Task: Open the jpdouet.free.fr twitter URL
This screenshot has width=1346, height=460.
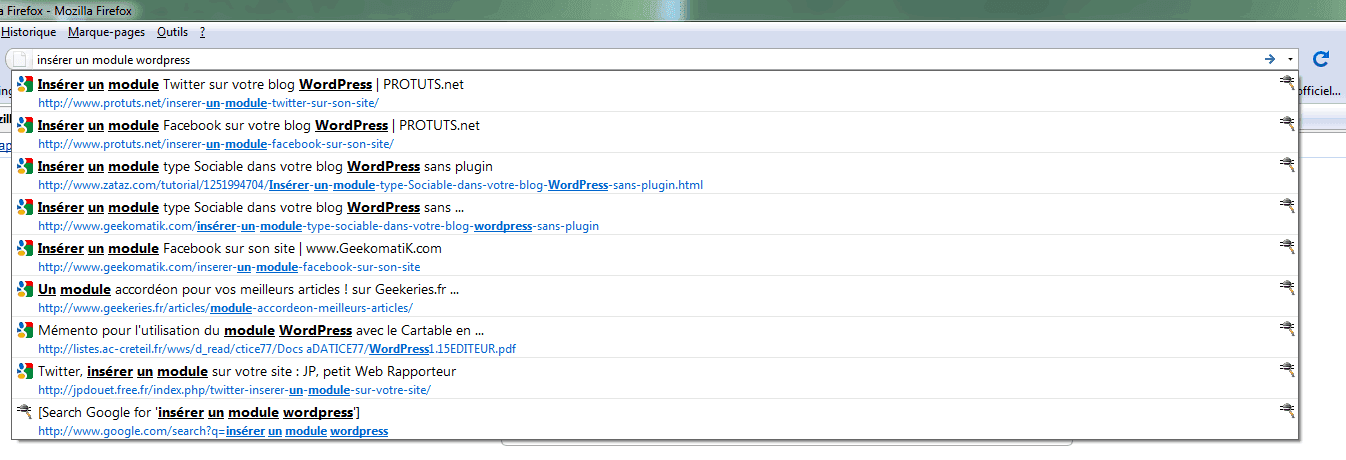Action: pos(234,390)
